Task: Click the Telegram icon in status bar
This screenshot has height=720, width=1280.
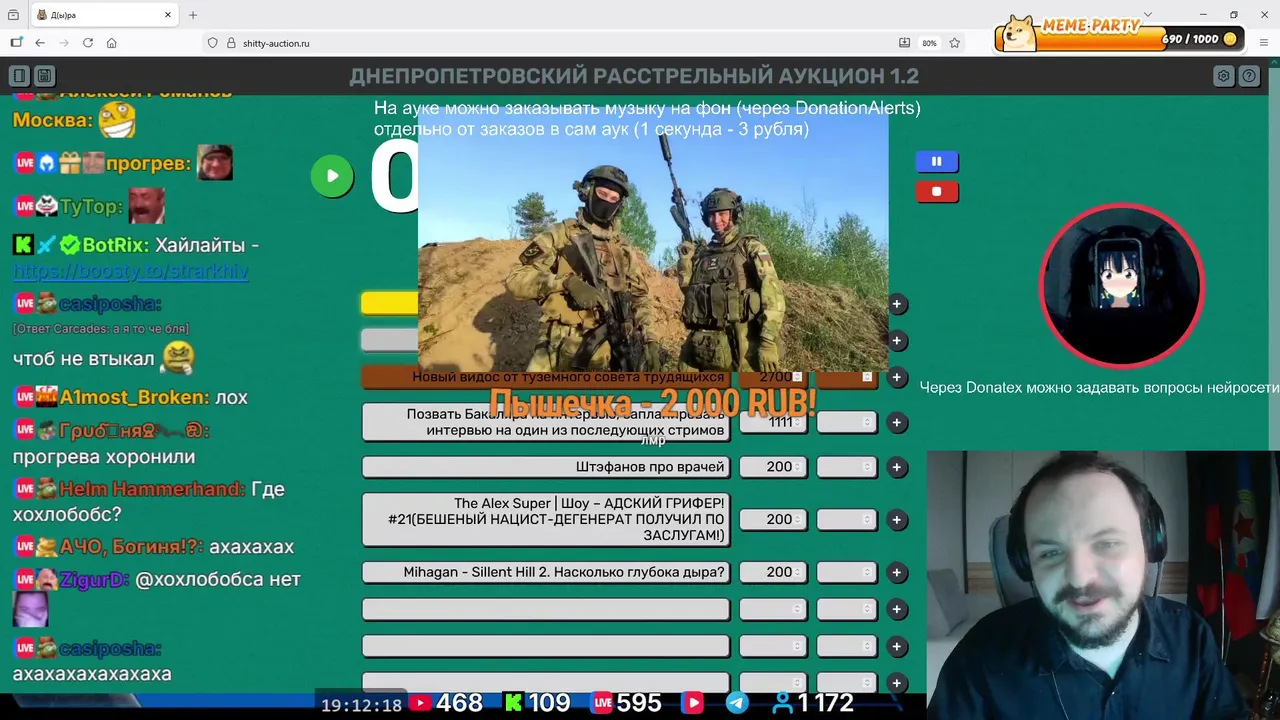Action: 737,703
